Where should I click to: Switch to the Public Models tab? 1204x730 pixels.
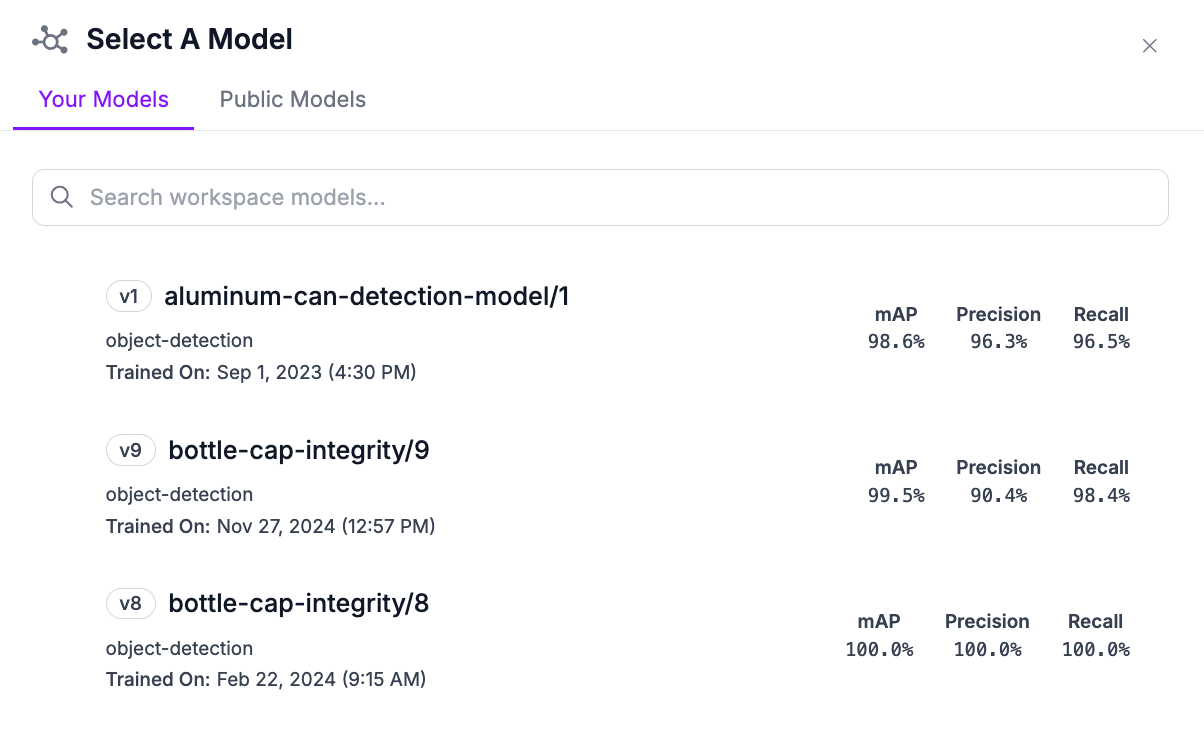click(293, 100)
